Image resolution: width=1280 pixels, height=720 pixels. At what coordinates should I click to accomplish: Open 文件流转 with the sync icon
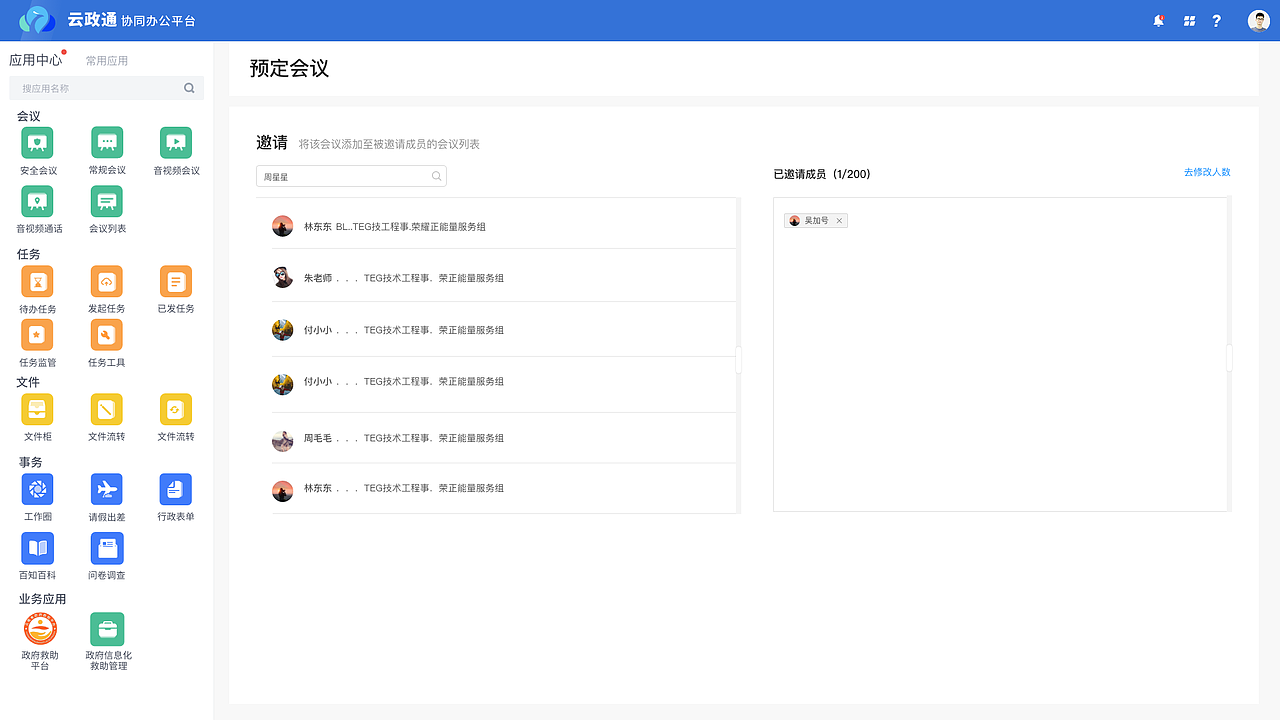point(176,409)
